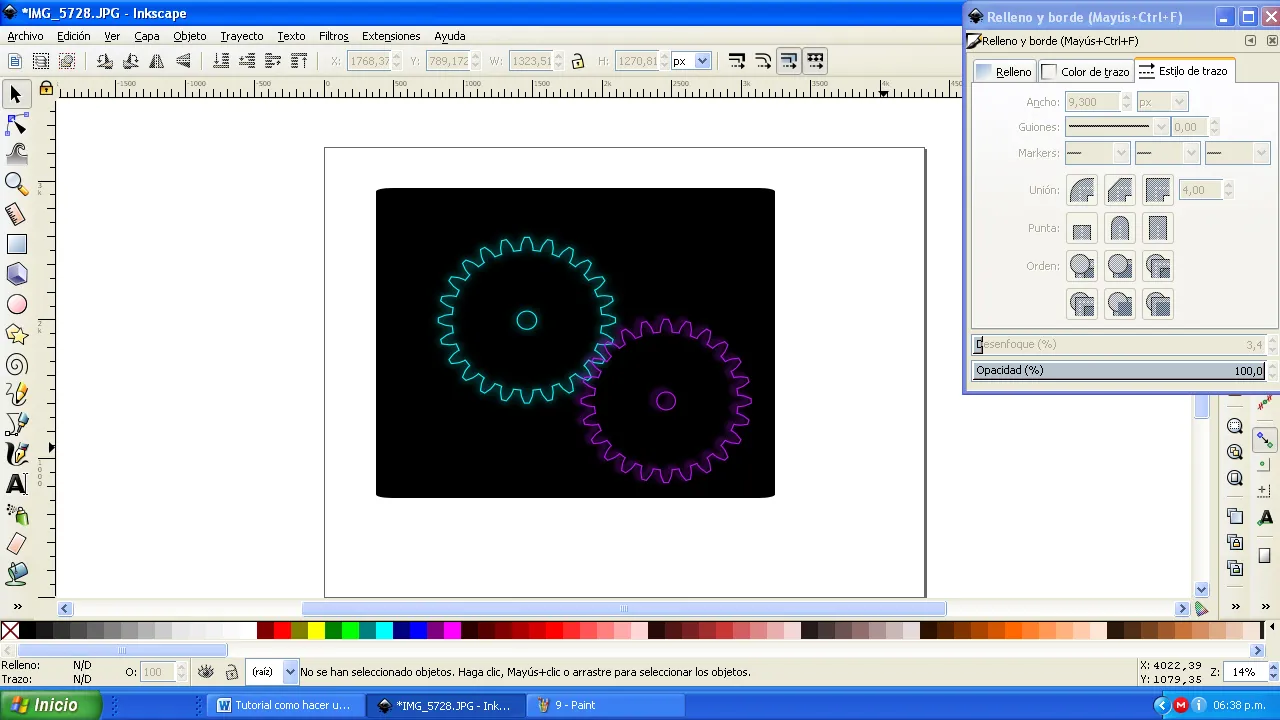
Task: Open the Extensiones menu
Action: click(x=391, y=36)
